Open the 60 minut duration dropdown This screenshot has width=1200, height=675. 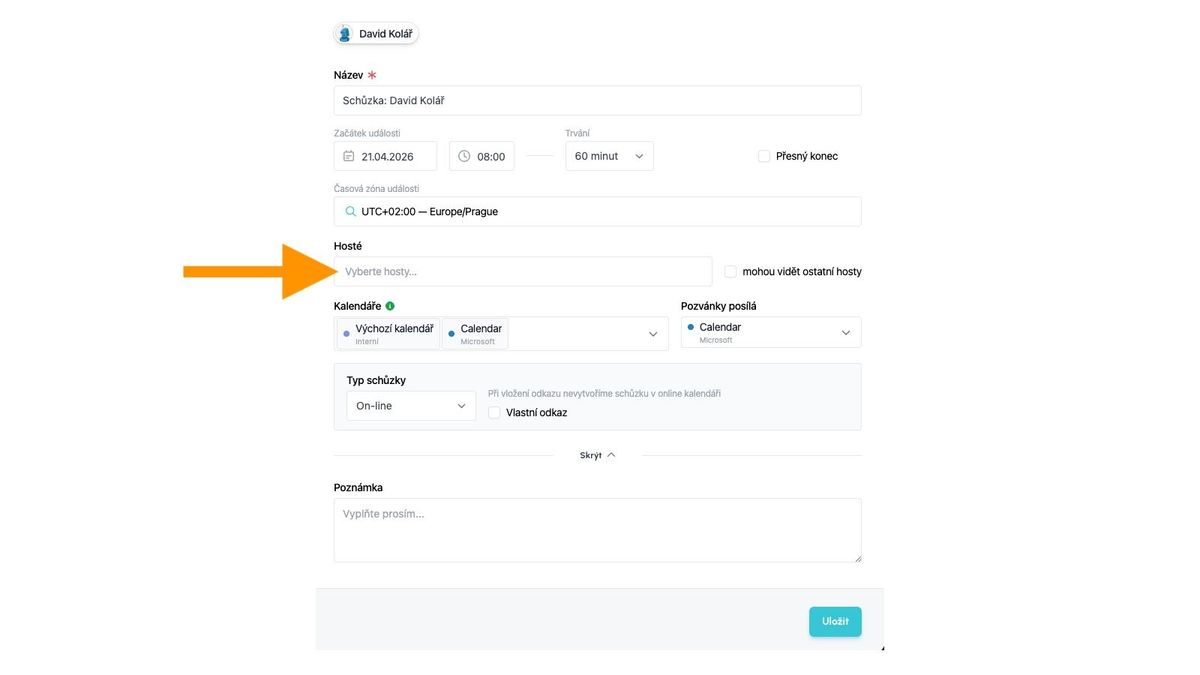click(x=609, y=156)
